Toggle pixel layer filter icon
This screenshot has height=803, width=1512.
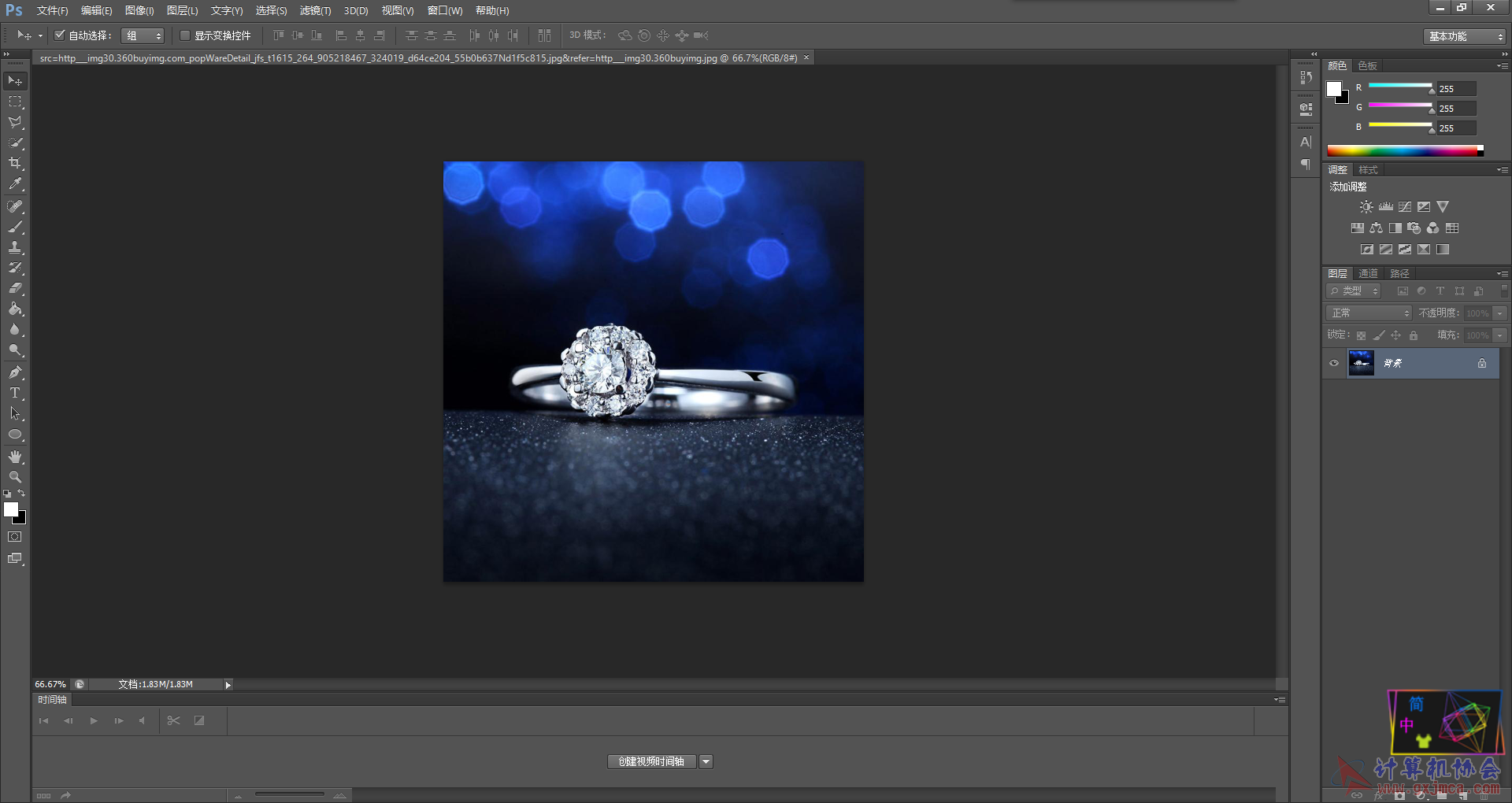pyautogui.click(x=1403, y=291)
